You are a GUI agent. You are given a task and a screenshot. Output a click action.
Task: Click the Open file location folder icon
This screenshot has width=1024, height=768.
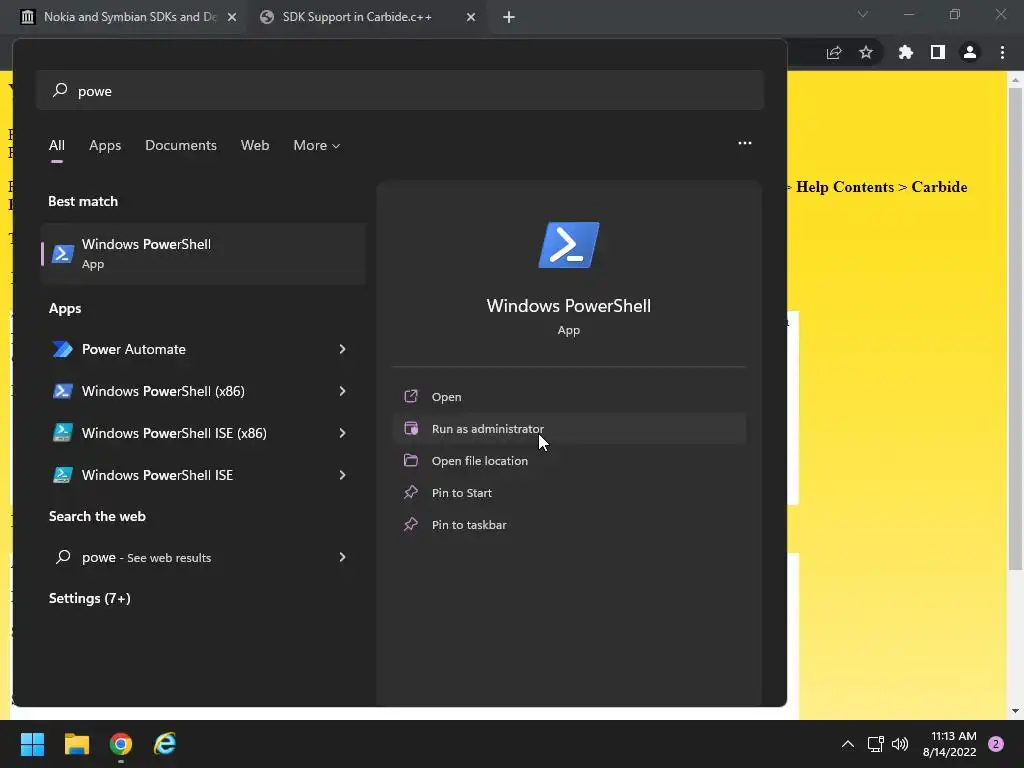(411, 460)
